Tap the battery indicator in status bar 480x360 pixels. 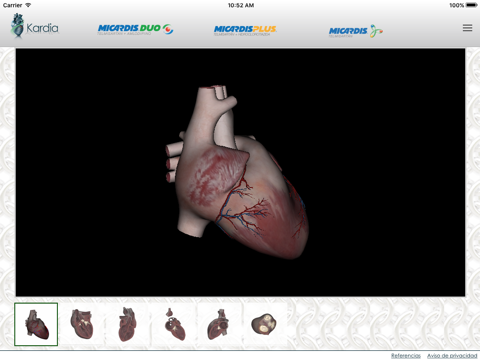click(x=472, y=5)
